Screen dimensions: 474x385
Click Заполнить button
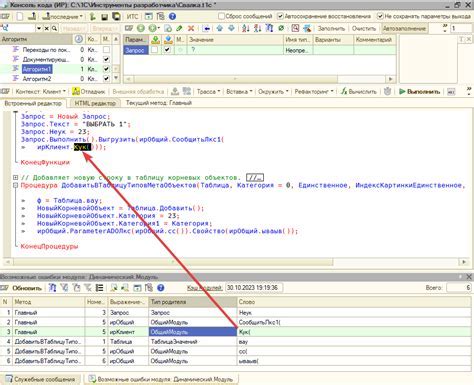[331, 28]
